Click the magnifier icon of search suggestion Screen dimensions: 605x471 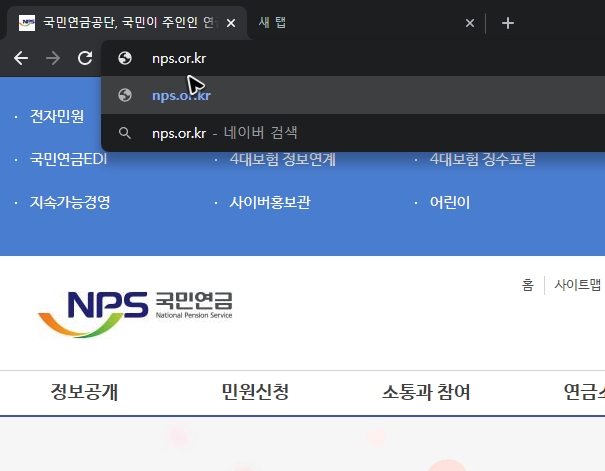click(125, 133)
